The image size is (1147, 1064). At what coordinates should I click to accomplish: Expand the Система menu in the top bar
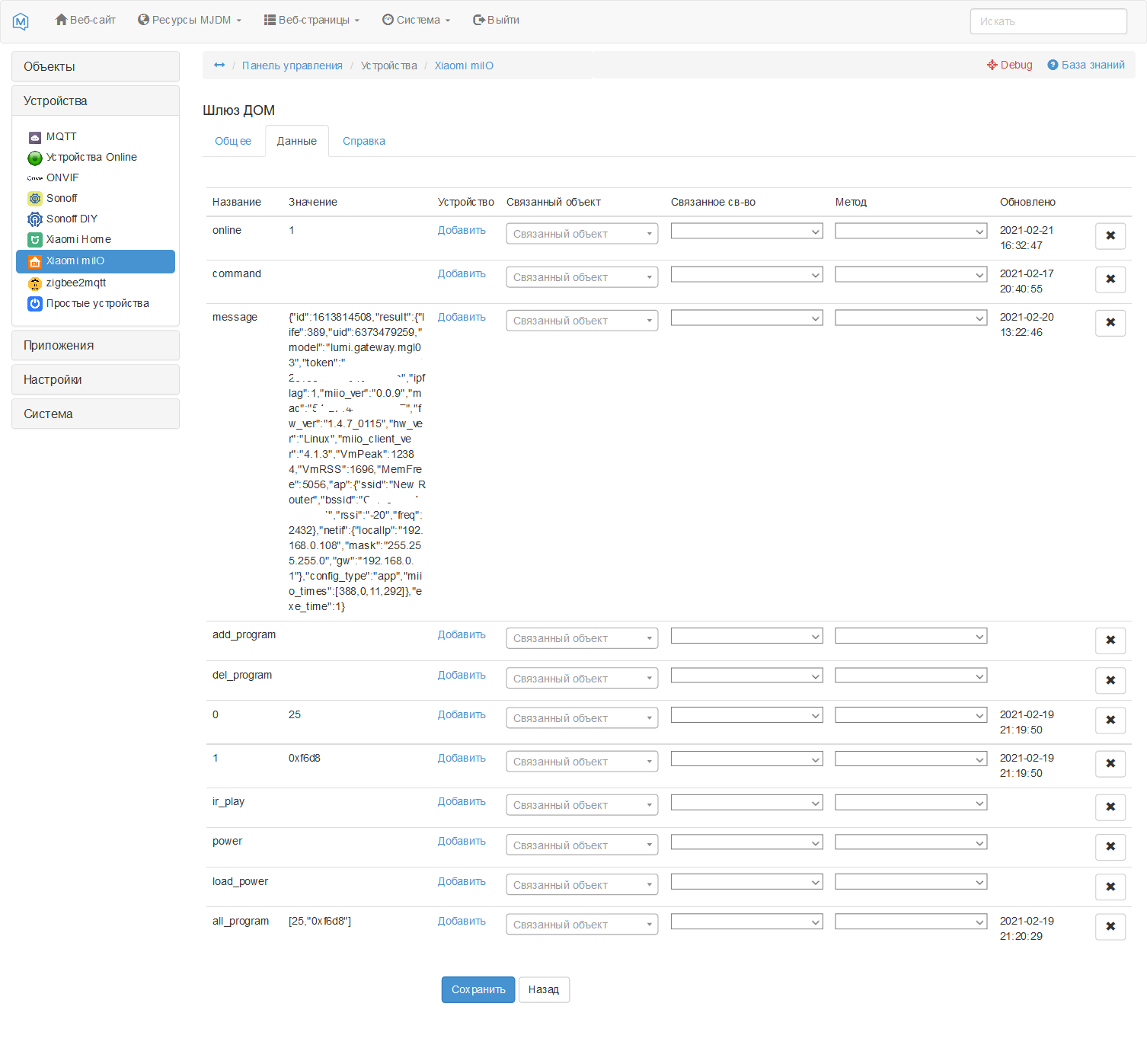416,20
